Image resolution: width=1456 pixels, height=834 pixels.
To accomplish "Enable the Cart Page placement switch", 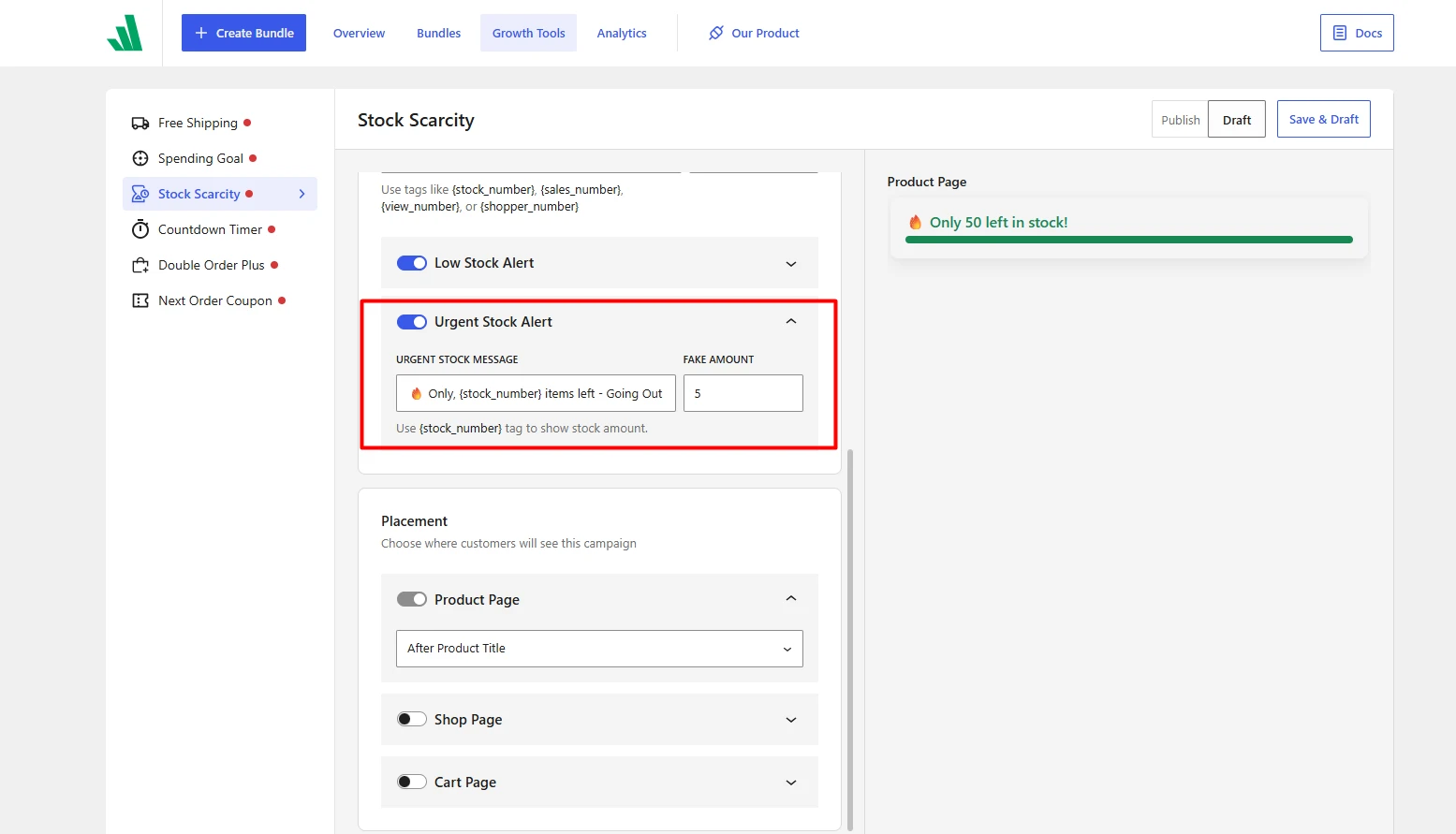I will [412, 782].
